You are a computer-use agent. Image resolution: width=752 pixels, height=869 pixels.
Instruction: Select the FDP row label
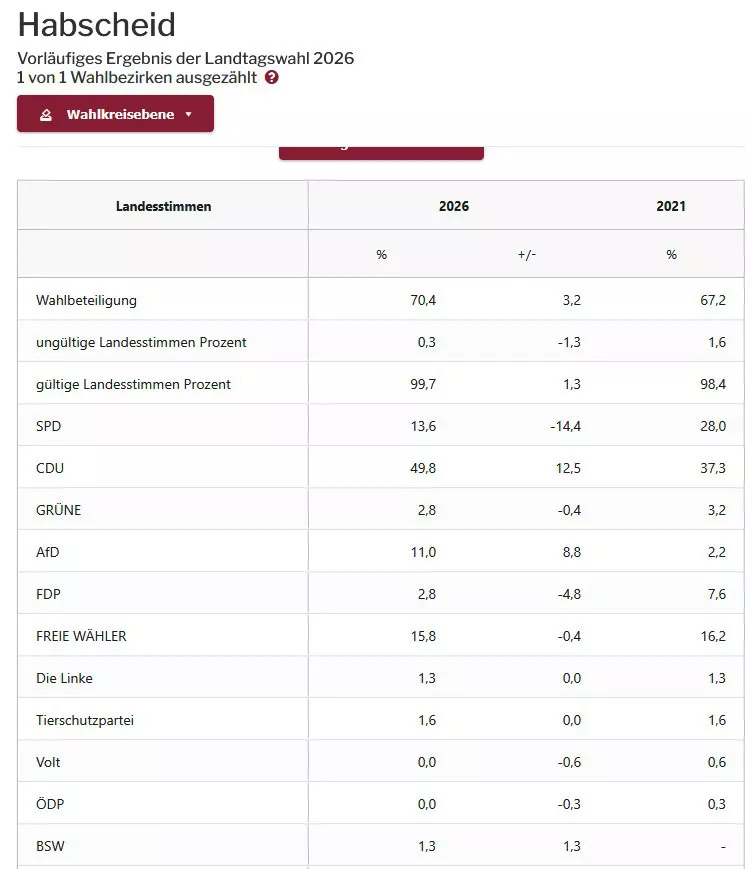click(x=48, y=594)
